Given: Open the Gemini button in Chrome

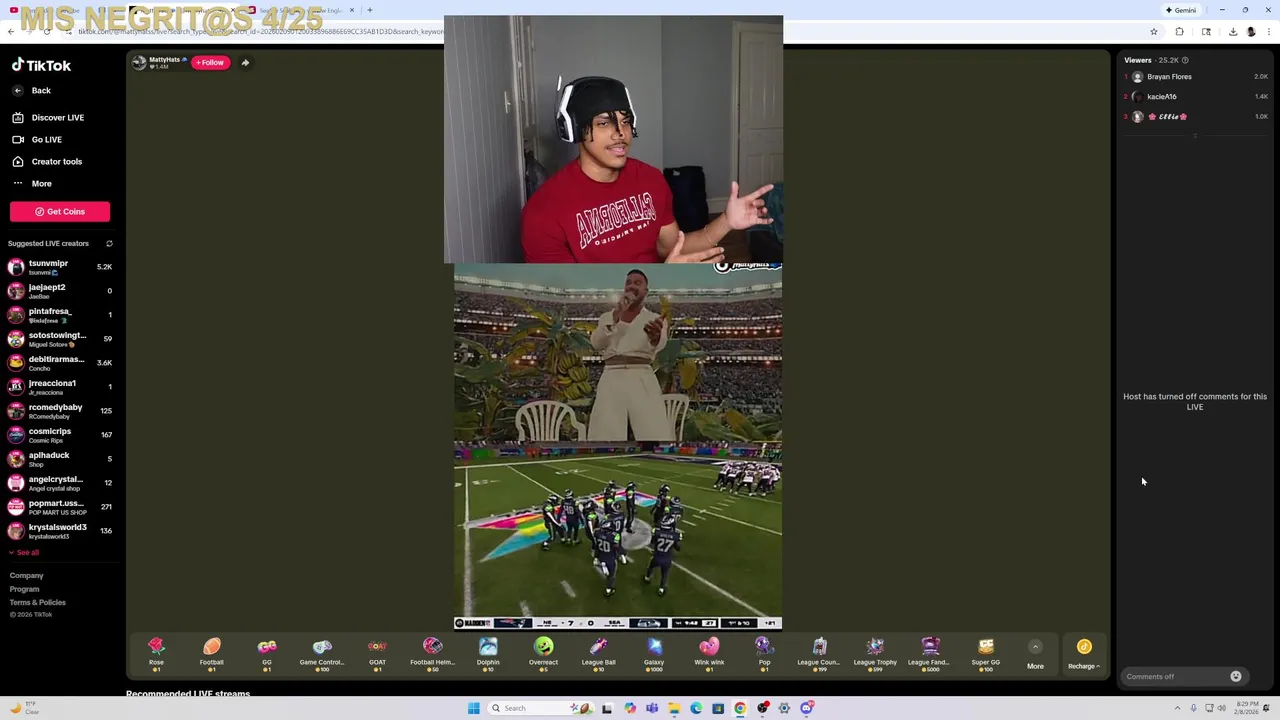Looking at the screenshot, I should (1180, 10).
